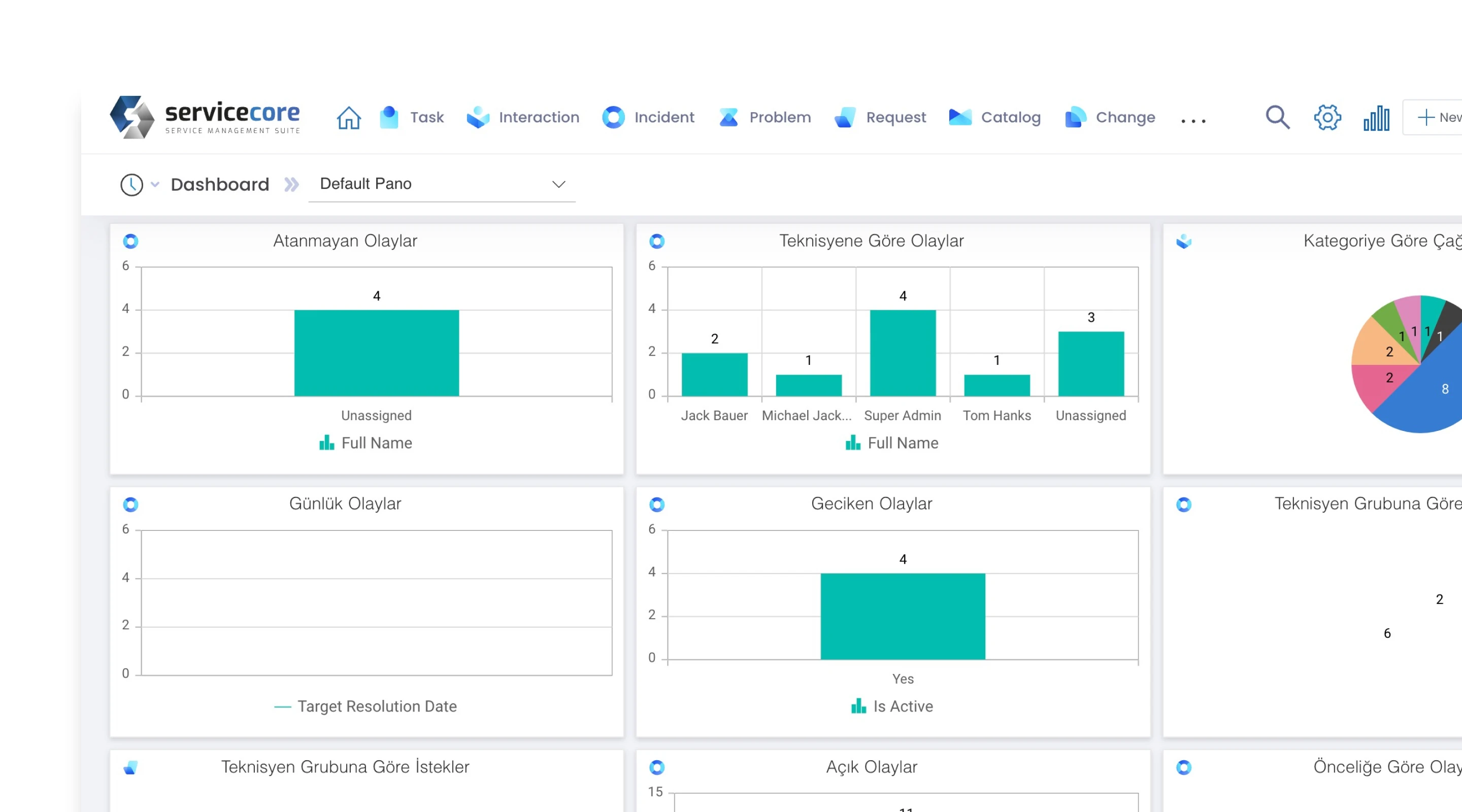Click incident icon on Önceliğe Göre Olaylar widget

[x=1183, y=768]
